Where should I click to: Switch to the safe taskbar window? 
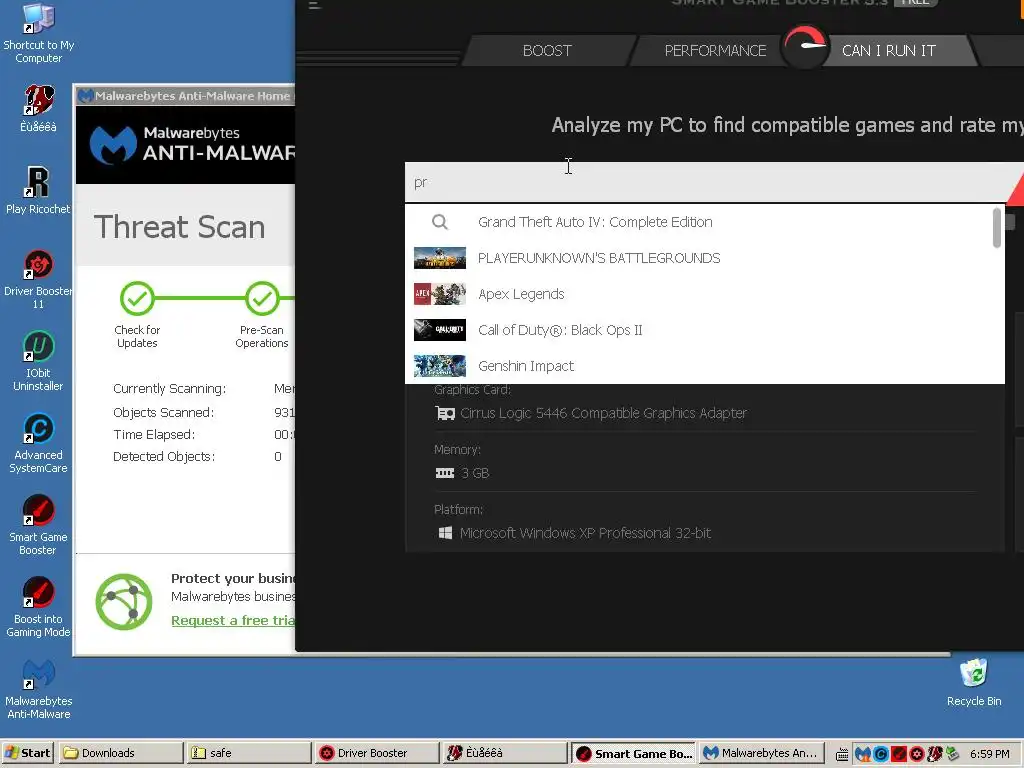248,753
